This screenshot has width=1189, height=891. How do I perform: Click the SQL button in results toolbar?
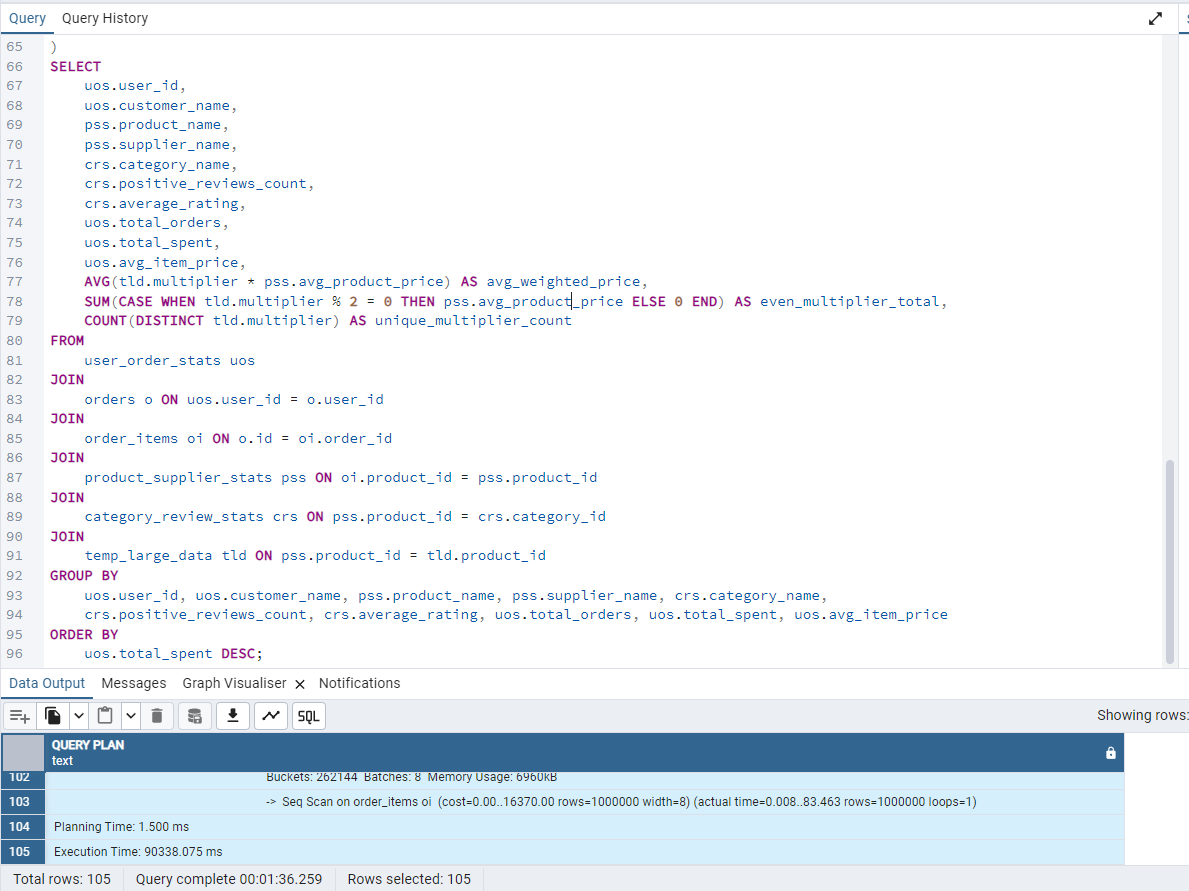pos(309,716)
